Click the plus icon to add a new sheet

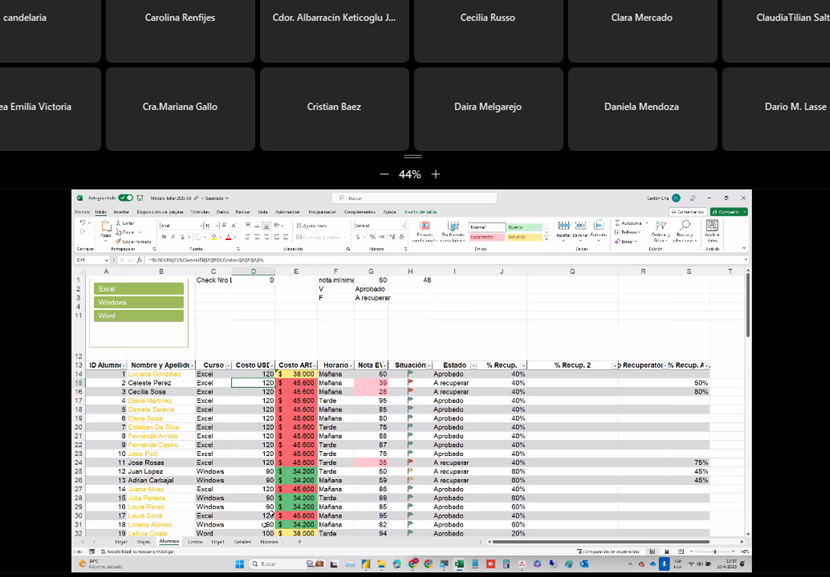[x=299, y=542]
